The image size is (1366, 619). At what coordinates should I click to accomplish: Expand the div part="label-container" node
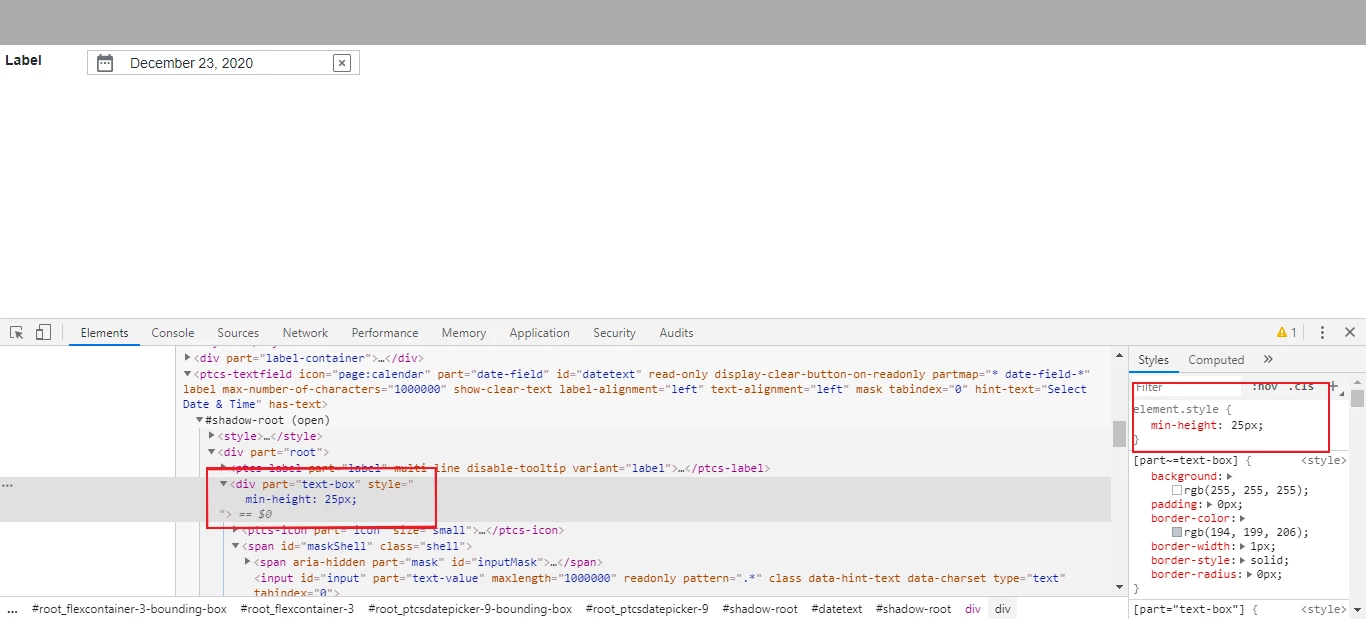tap(188, 357)
